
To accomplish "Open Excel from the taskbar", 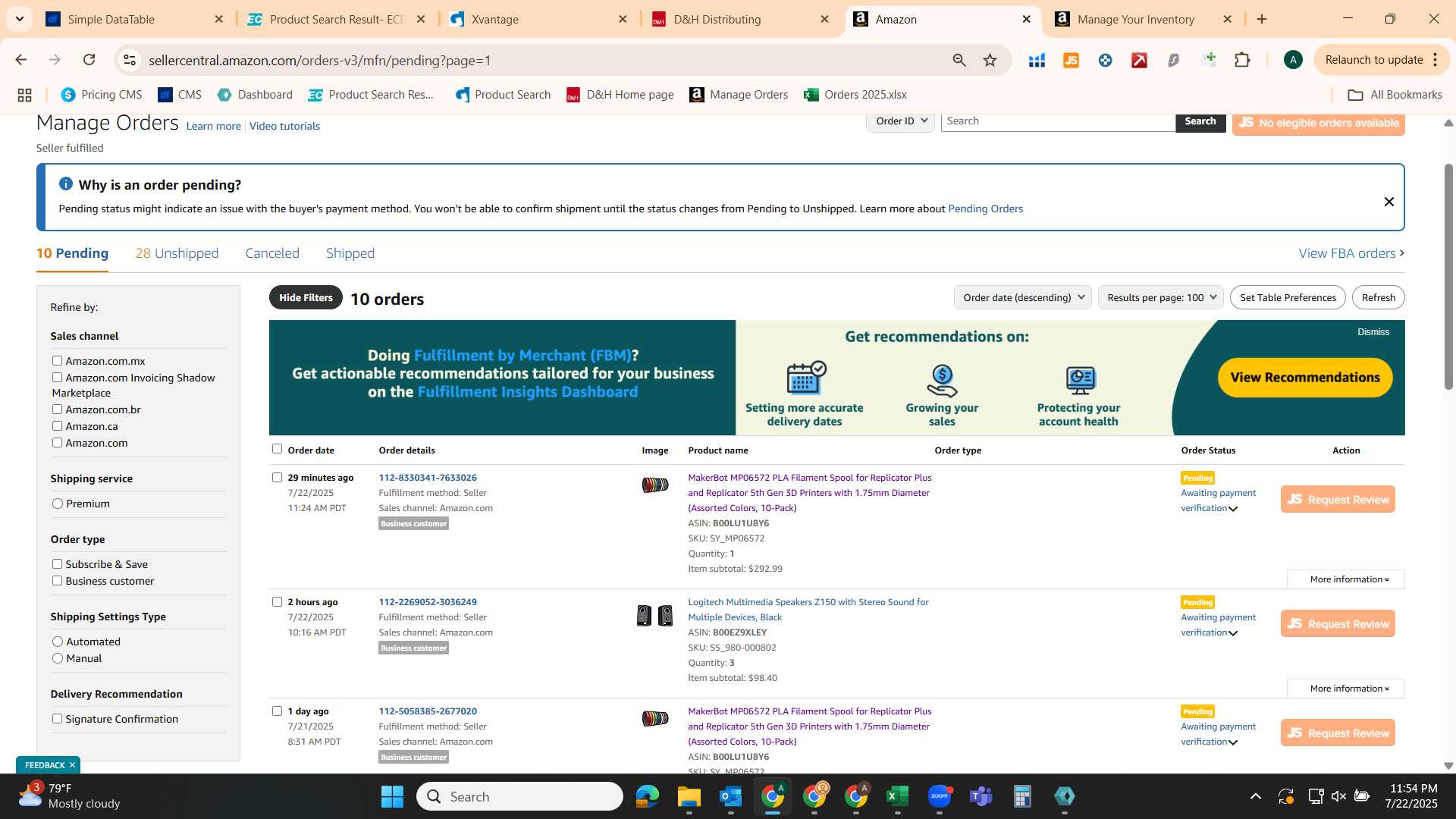I will click(897, 796).
